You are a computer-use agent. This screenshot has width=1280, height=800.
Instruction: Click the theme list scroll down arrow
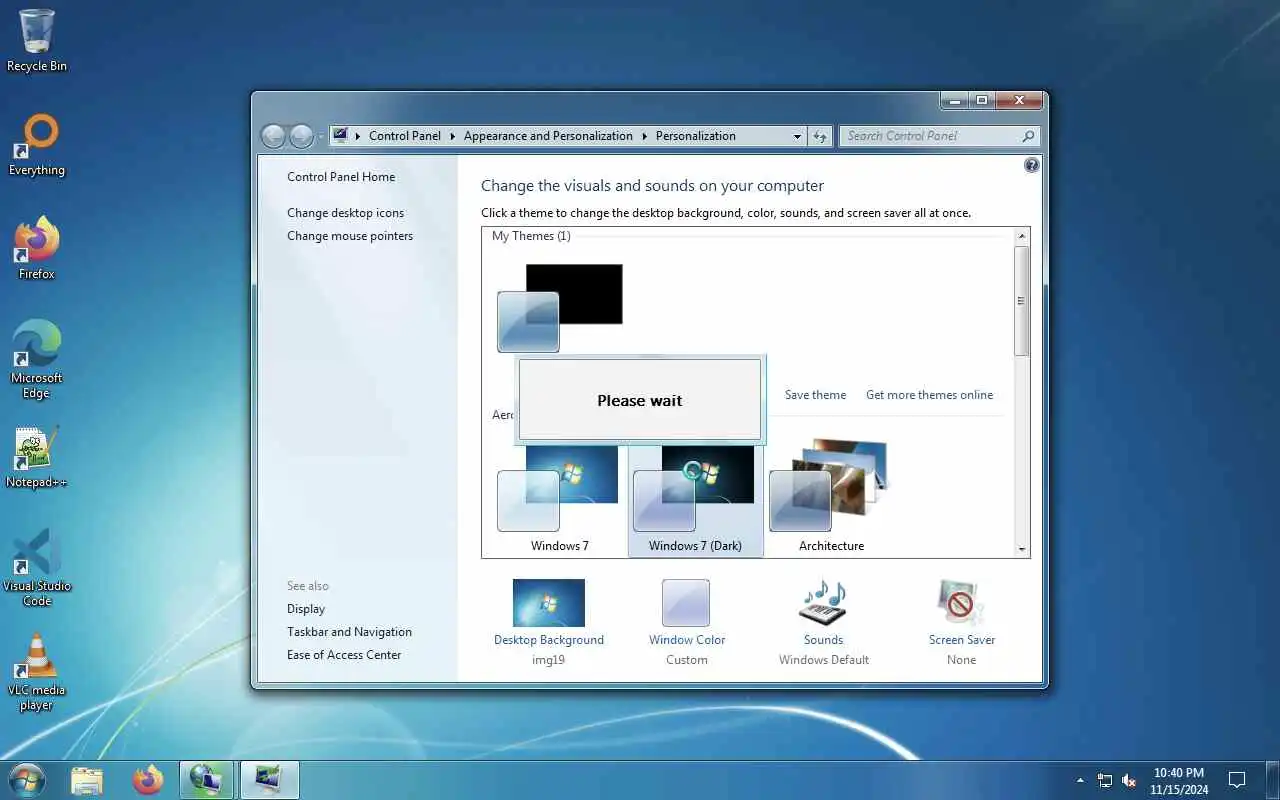[x=1021, y=549]
